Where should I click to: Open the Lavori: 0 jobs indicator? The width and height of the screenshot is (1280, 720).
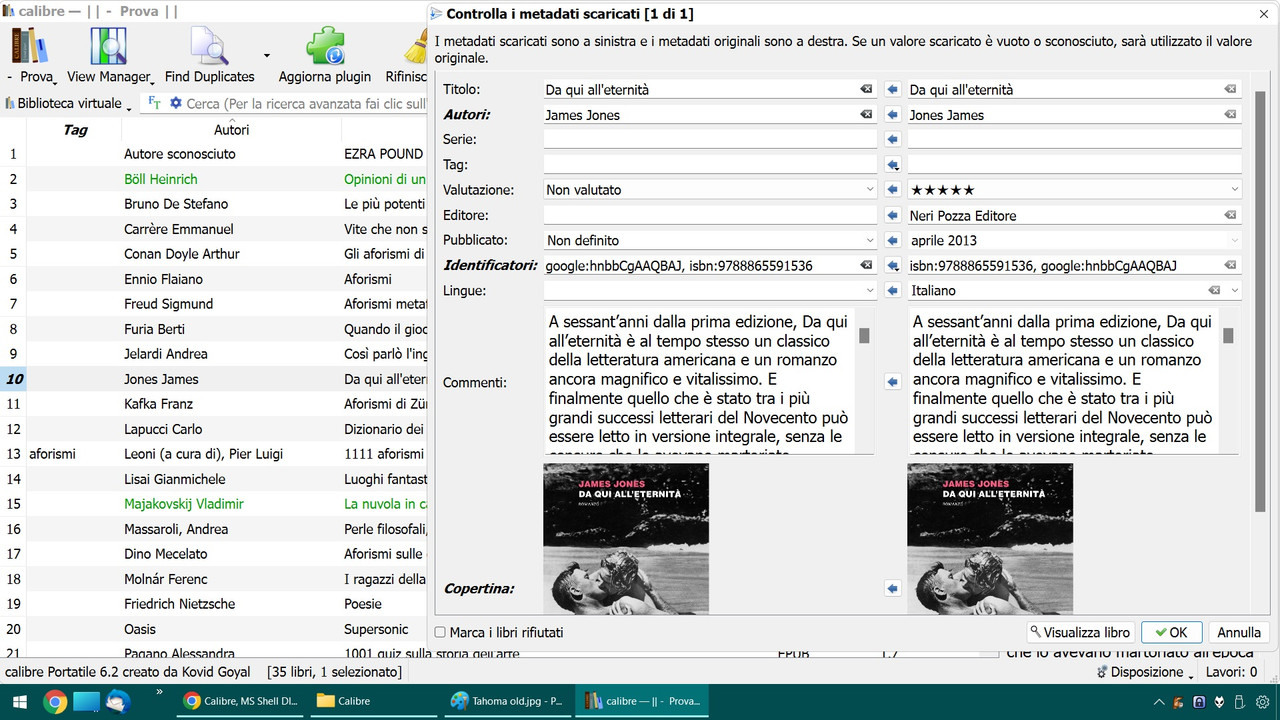pos(1230,673)
